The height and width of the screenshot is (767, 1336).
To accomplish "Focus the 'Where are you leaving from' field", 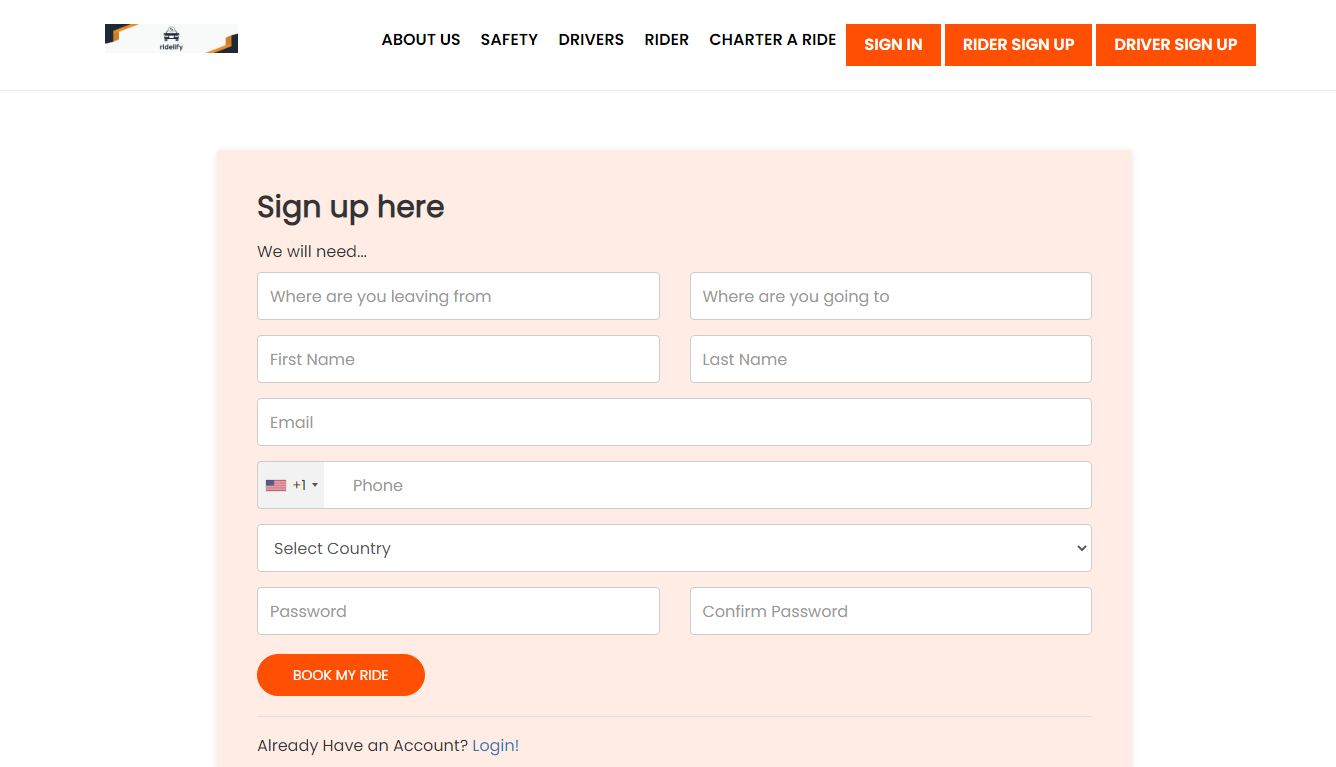I will (458, 296).
